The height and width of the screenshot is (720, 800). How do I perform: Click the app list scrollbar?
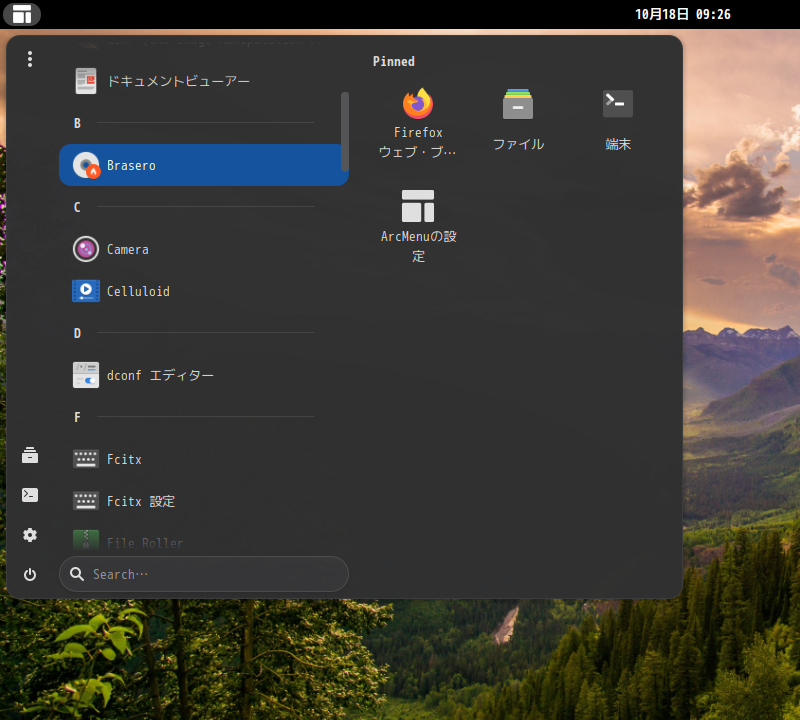pyautogui.click(x=345, y=132)
